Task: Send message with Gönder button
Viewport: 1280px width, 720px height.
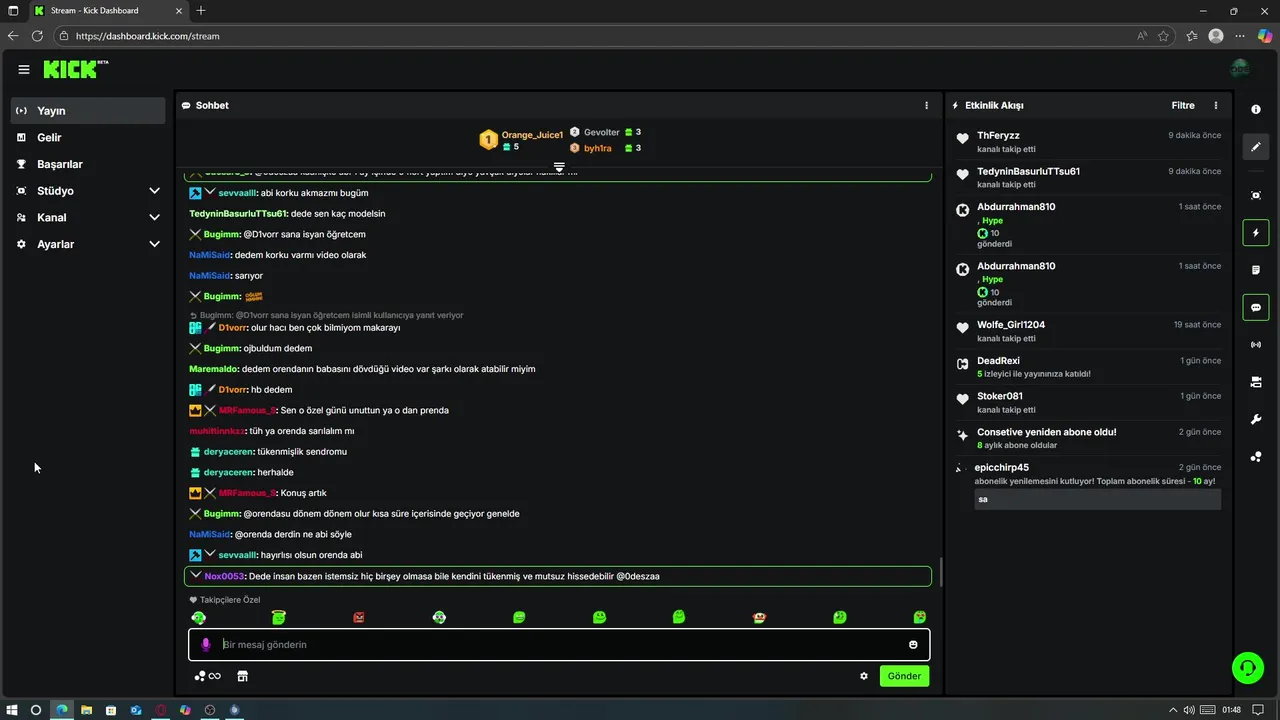Action: coord(904,676)
